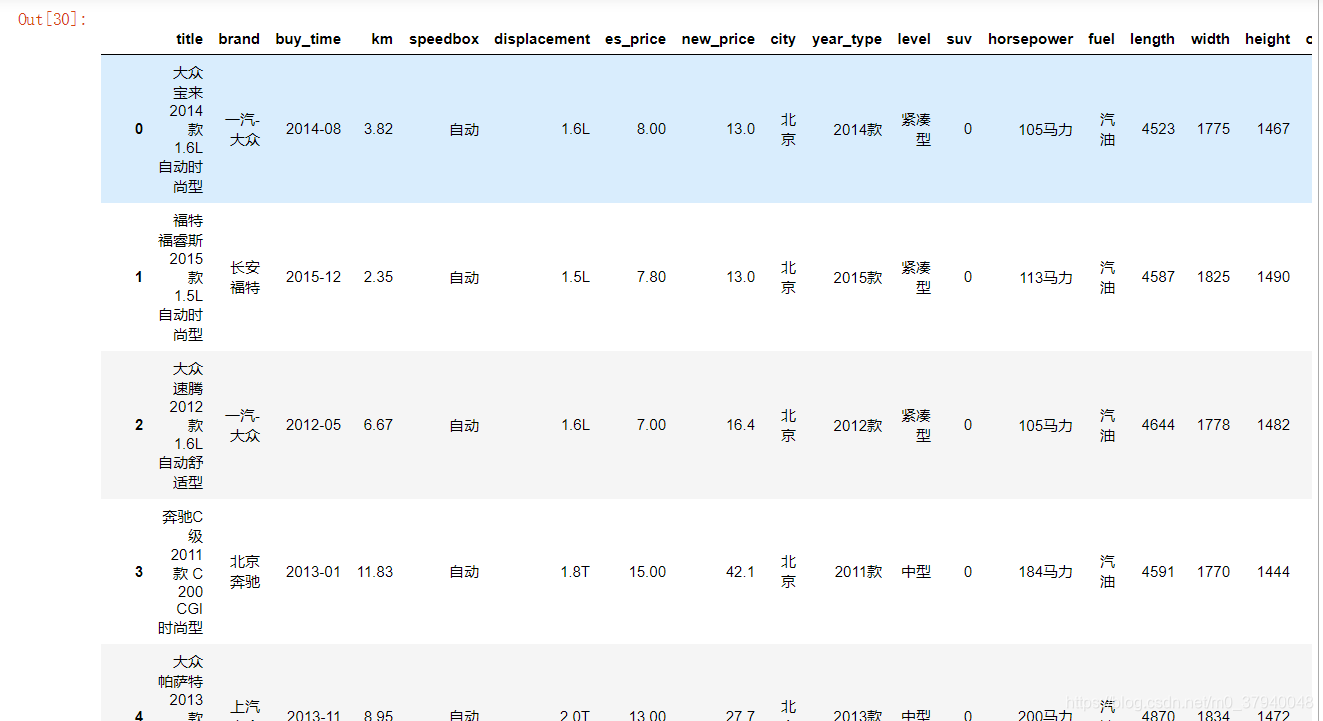Click height value '1467'
Viewport: 1323px width, 721px height.
[x=1274, y=129]
